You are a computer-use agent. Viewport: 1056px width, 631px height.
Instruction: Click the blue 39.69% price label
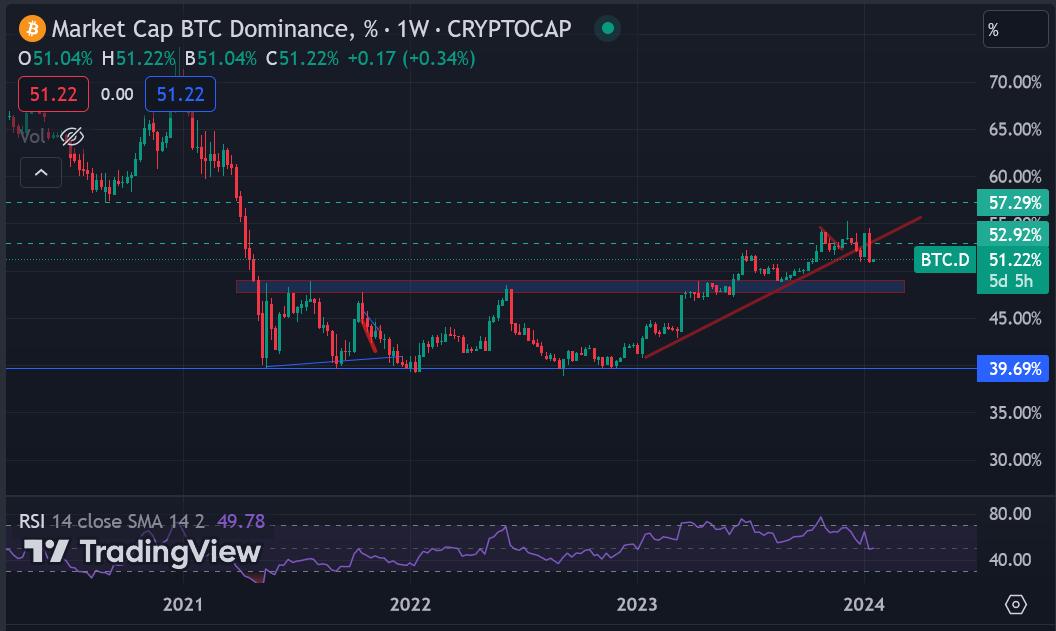tap(1013, 369)
